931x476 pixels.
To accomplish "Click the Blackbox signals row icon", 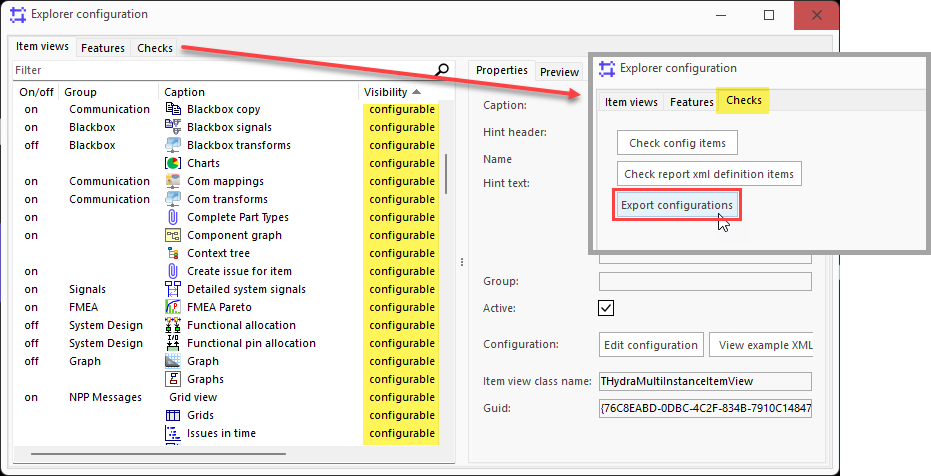I will pyautogui.click(x=173, y=127).
